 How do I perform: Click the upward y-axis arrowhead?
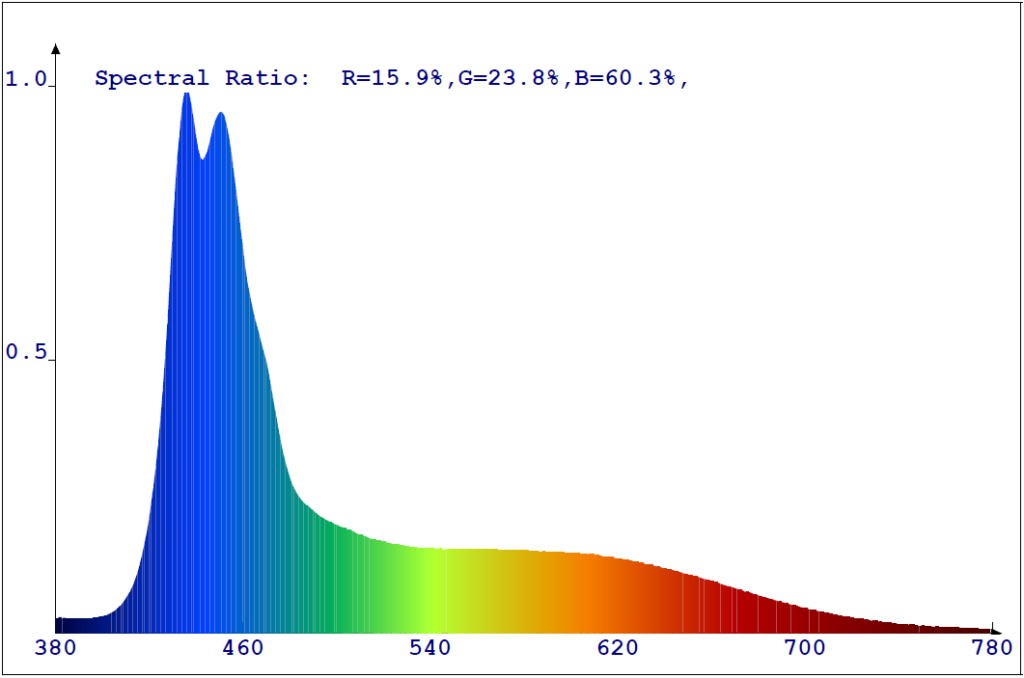pos(56,48)
